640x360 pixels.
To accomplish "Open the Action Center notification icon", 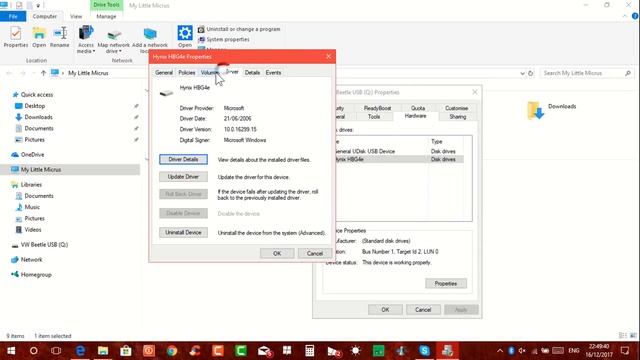I will (625, 351).
